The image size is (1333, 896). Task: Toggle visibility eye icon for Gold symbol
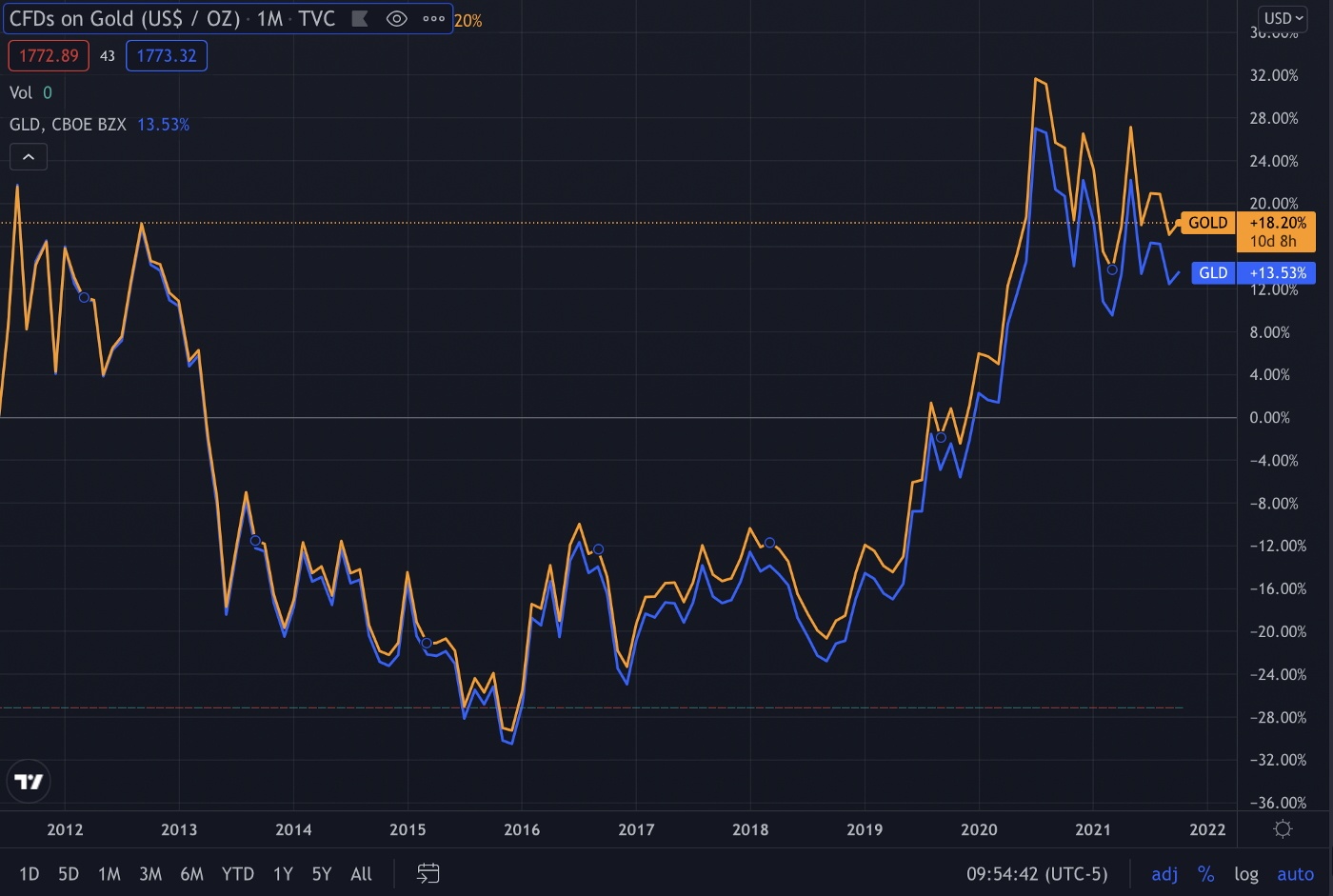click(x=397, y=19)
